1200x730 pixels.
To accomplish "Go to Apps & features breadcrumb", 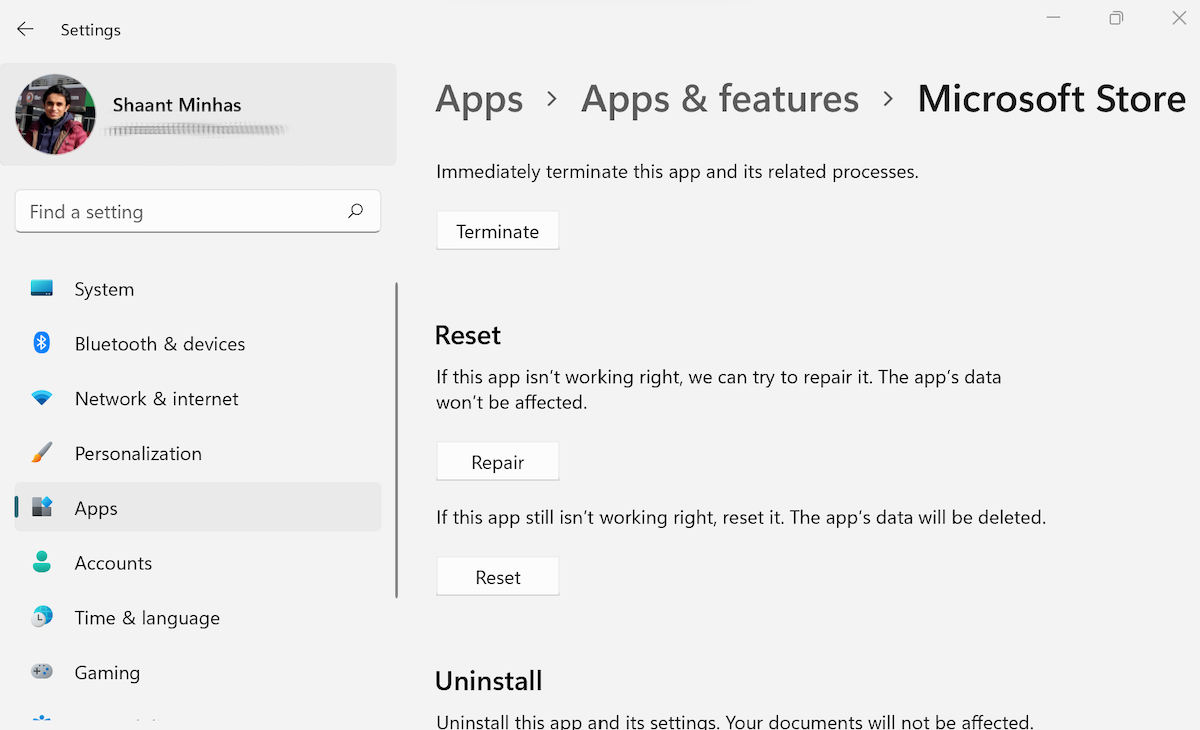I will pos(719,98).
